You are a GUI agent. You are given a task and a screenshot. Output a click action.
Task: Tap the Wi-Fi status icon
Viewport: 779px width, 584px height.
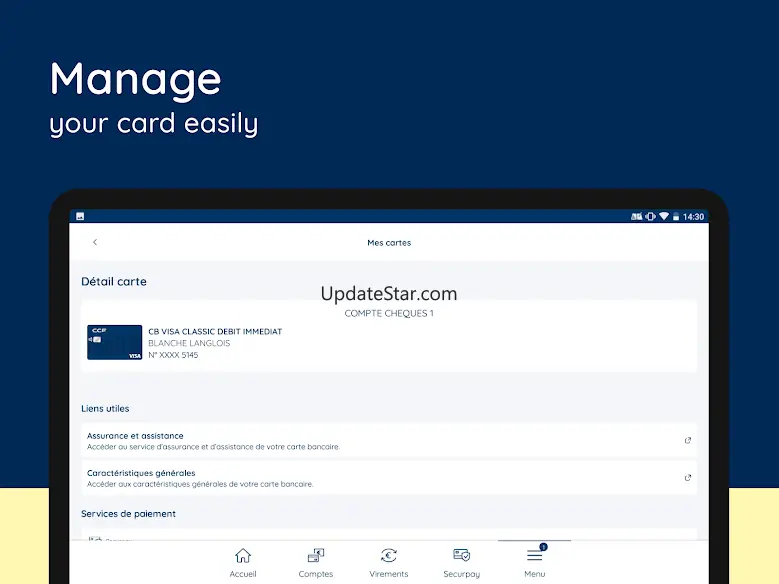[x=664, y=216]
